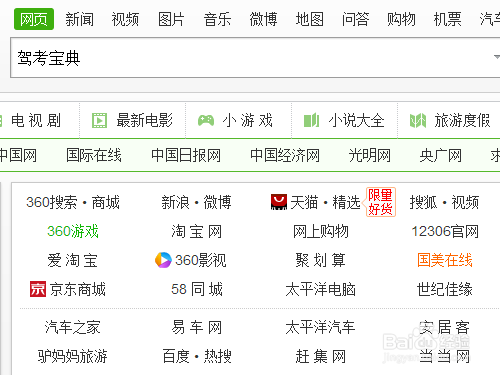Open the 赶集网 link
The height and width of the screenshot is (375, 500).
321,356
